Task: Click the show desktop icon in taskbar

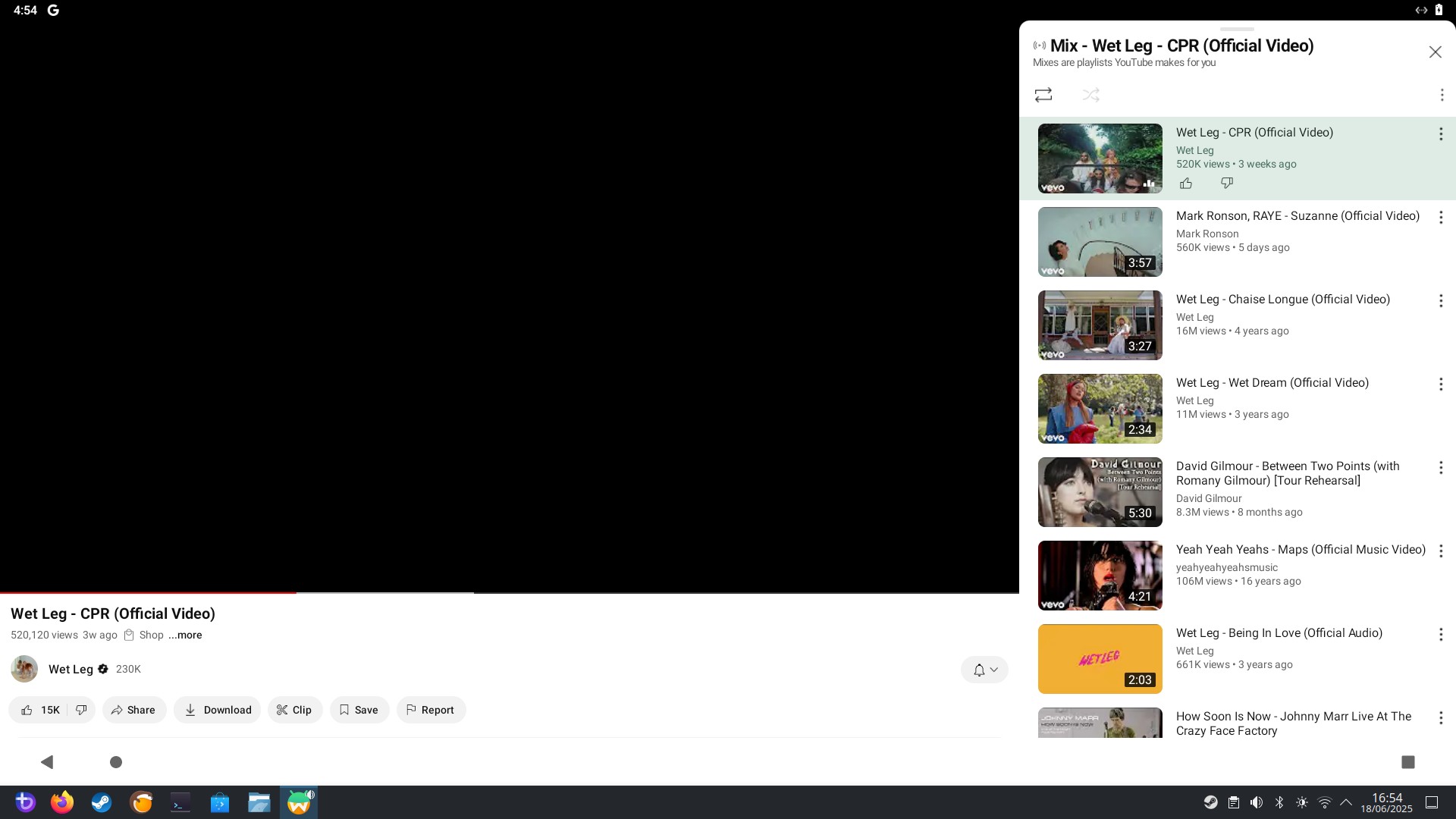Action: point(1432,802)
